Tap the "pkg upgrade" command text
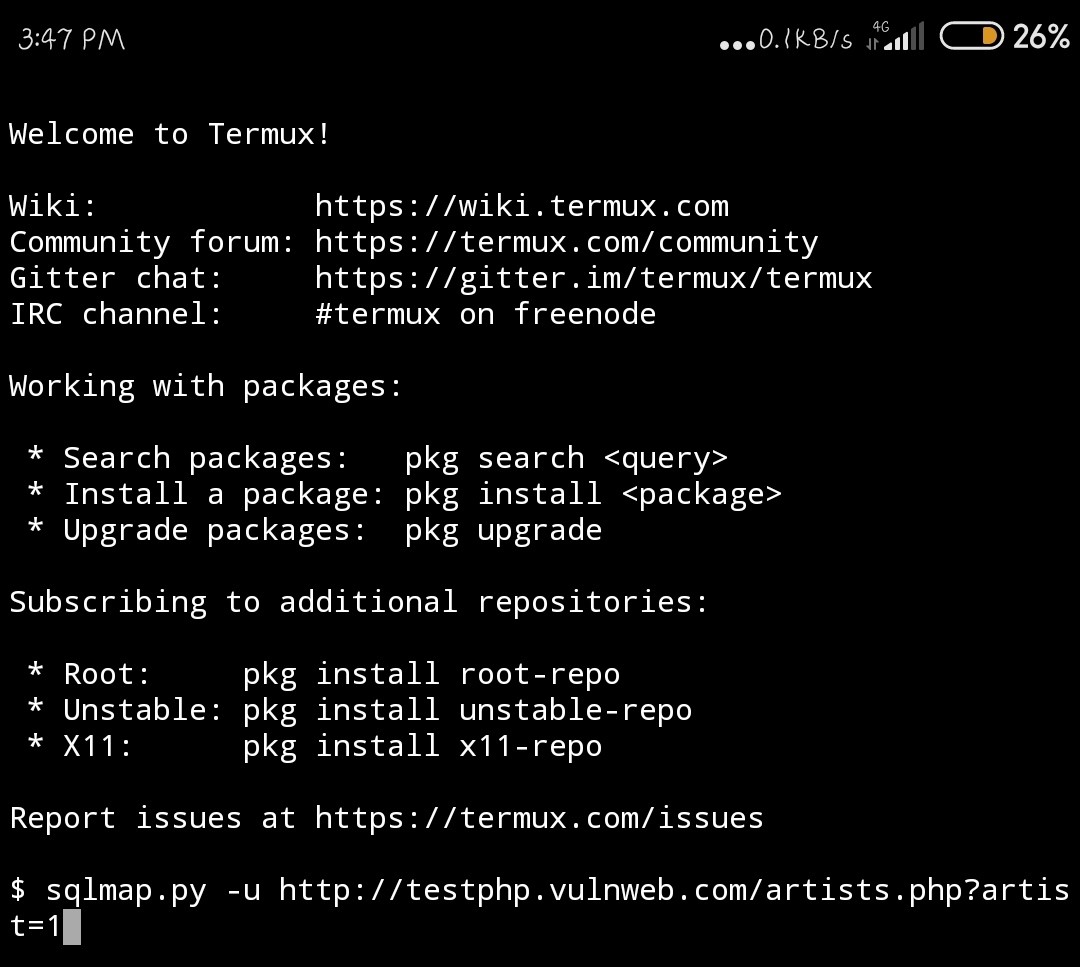This screenshot has width=1080, height=967. tap(503, 530)
